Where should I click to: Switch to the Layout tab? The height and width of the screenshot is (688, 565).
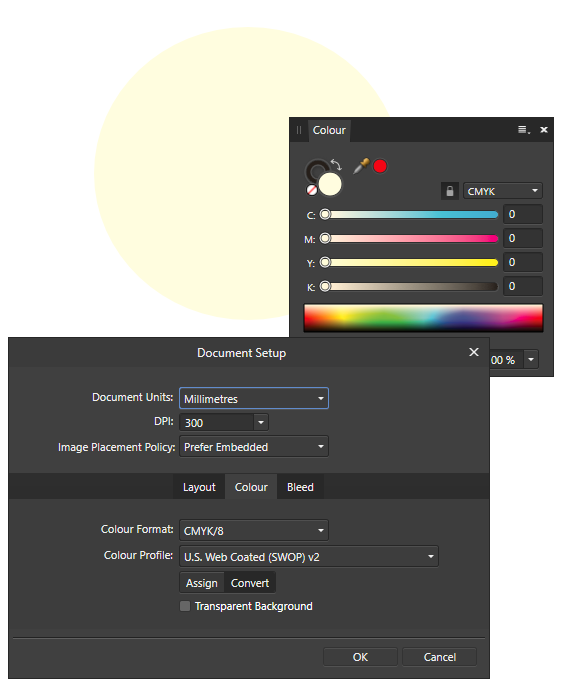[199, 487]
